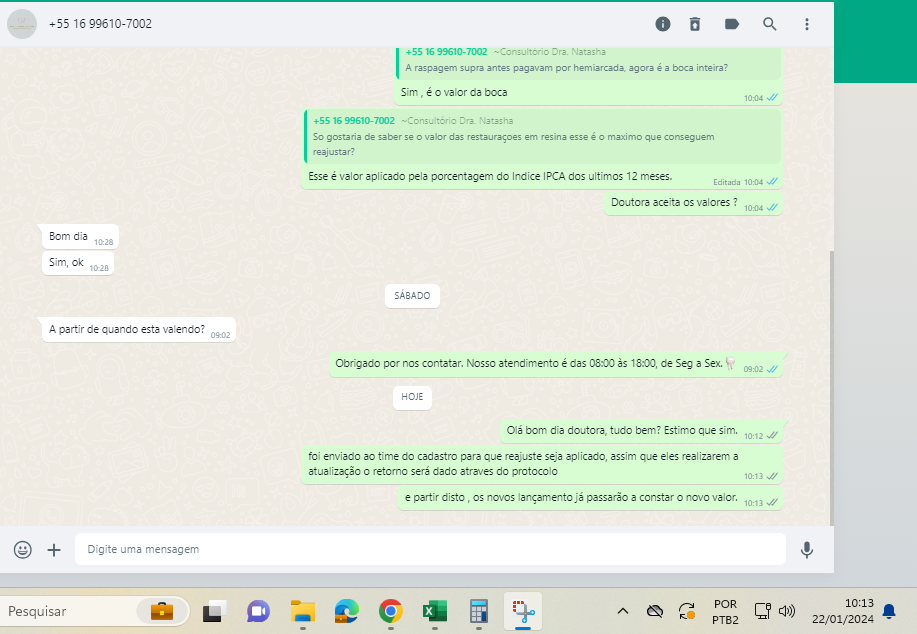Open contact info icon in chat header
917x634 pixels.
pos(663,24)
